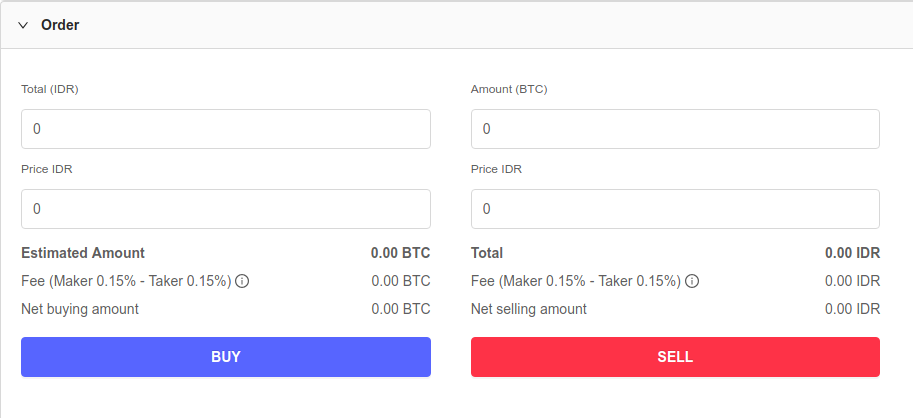The width and height of the screenshot is (913, 418).
Task: Click the sell-side Maker/Taker fee text
Action: coord(576,281)
